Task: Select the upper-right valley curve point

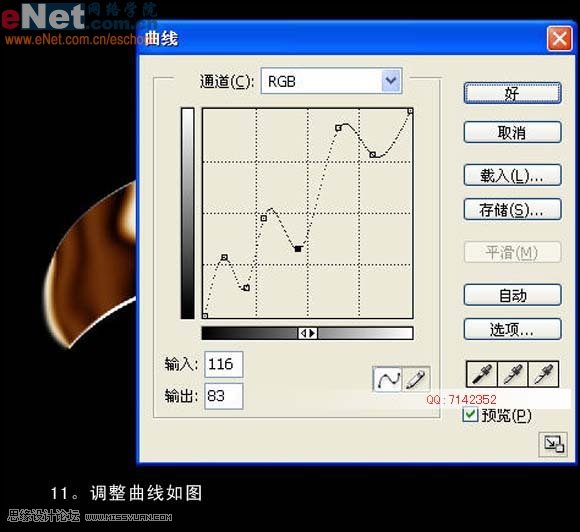Action: [372, 155]
